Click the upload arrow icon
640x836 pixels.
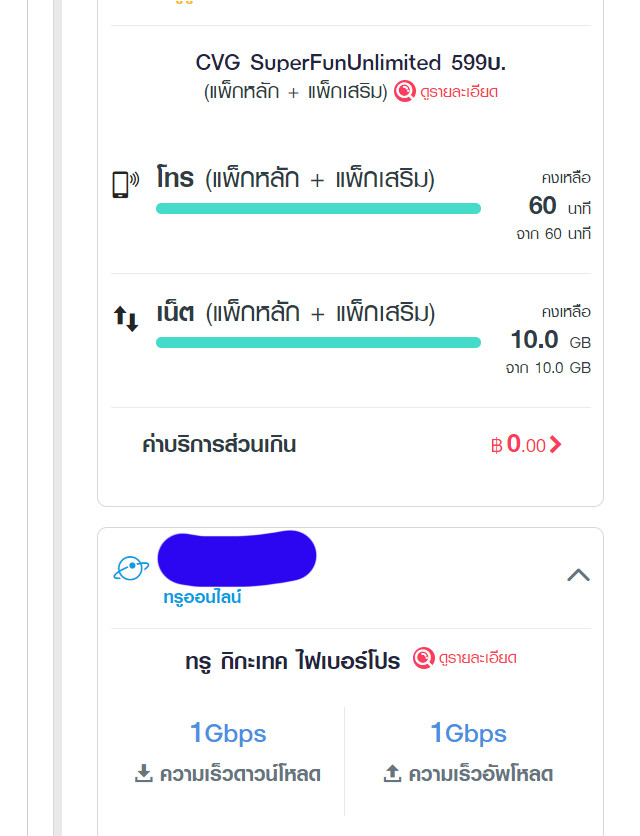392,773
